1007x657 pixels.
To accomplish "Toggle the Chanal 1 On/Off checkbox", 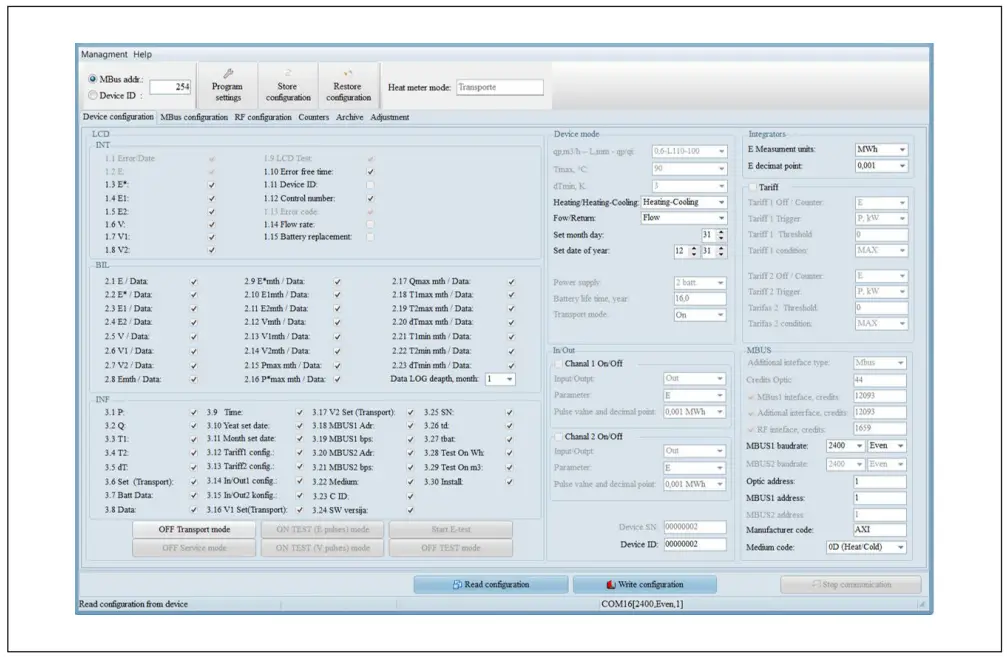I will 558,363.
